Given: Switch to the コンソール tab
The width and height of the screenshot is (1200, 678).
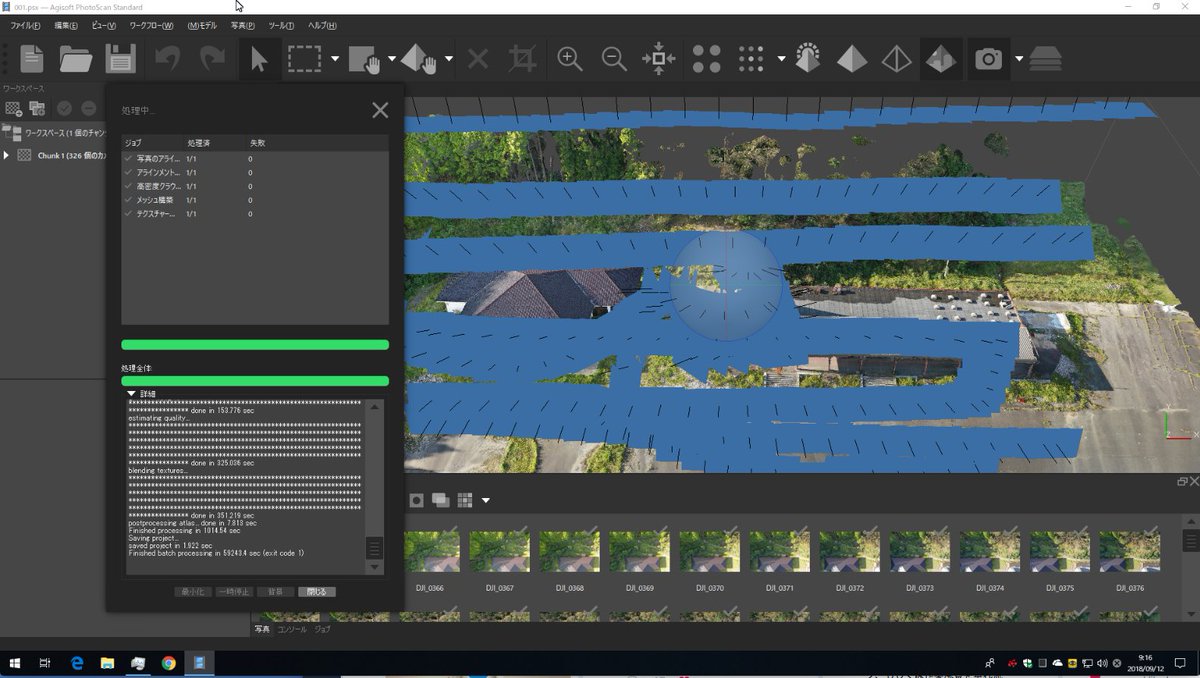Looking at the screenshot, I should [x=292, y=629].
